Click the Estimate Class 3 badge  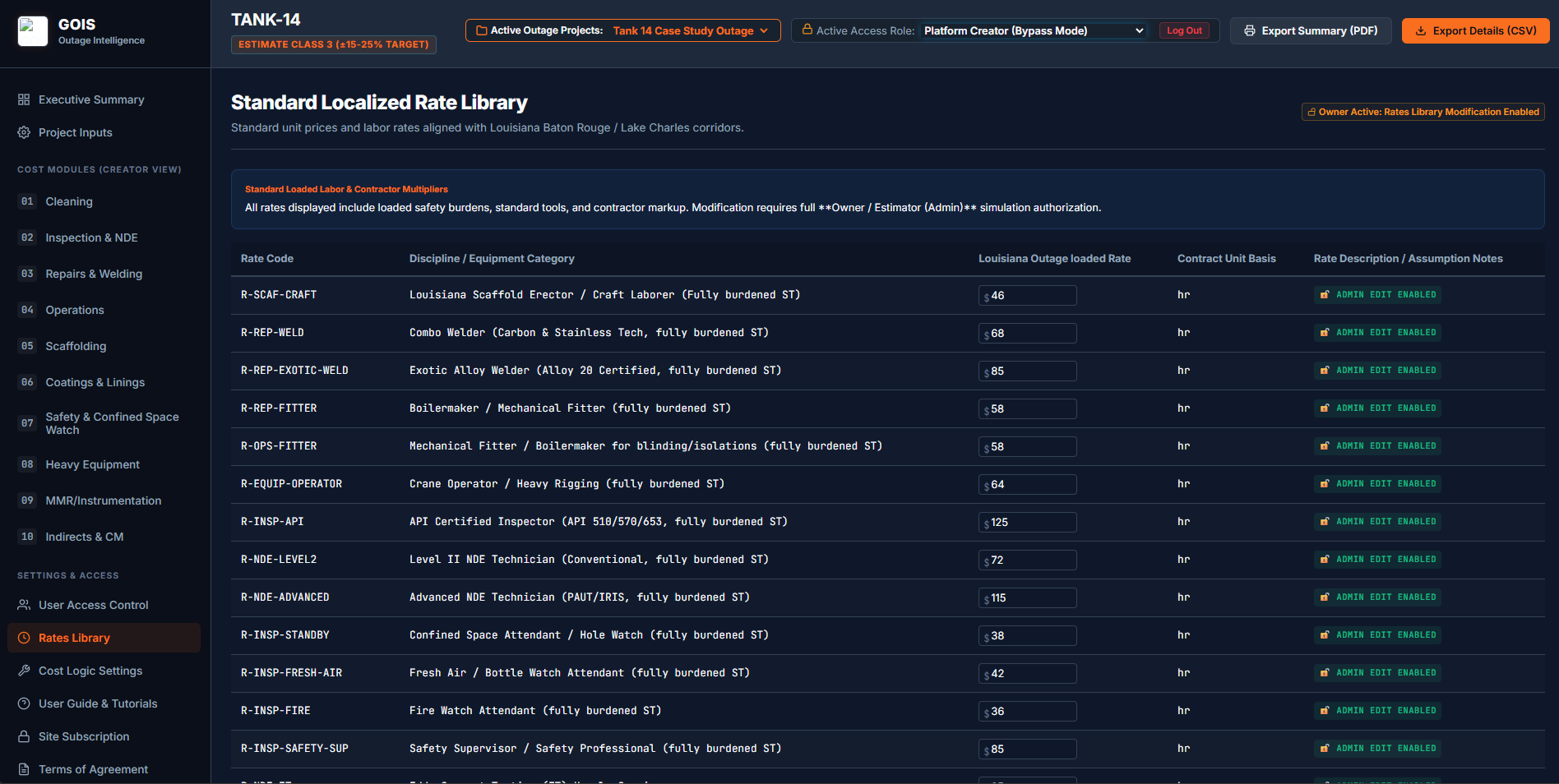[x=334, y=44]
